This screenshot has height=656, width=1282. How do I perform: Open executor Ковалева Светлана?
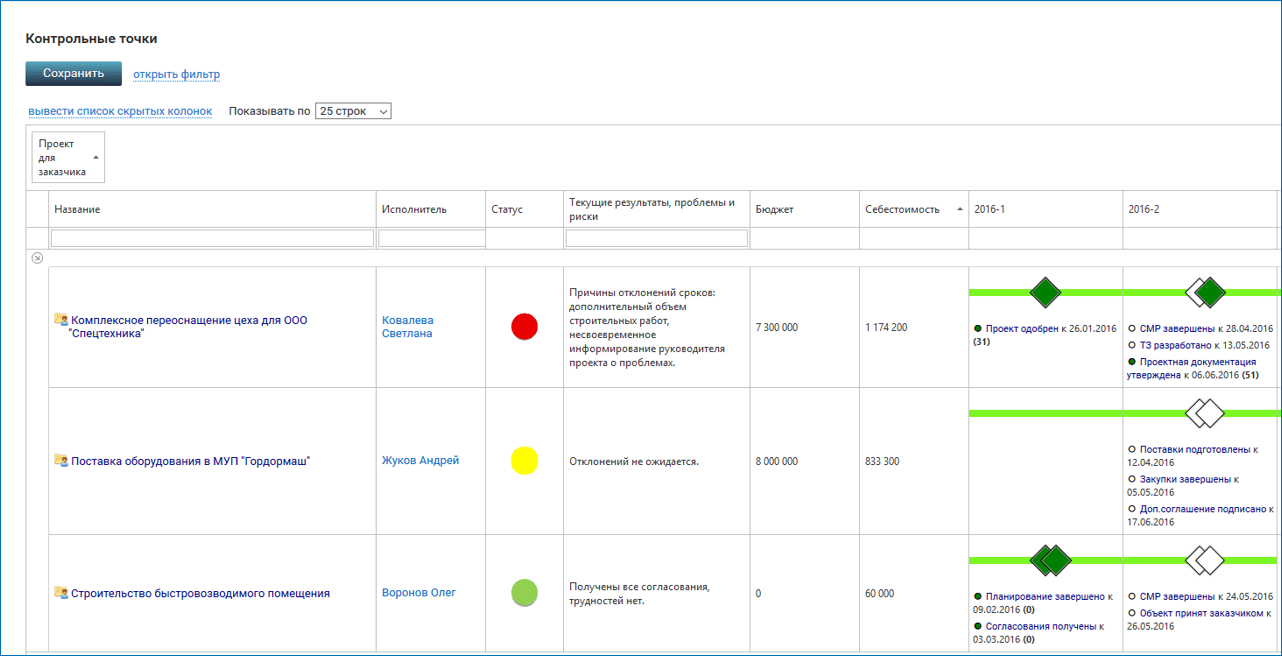click(408, 327)
